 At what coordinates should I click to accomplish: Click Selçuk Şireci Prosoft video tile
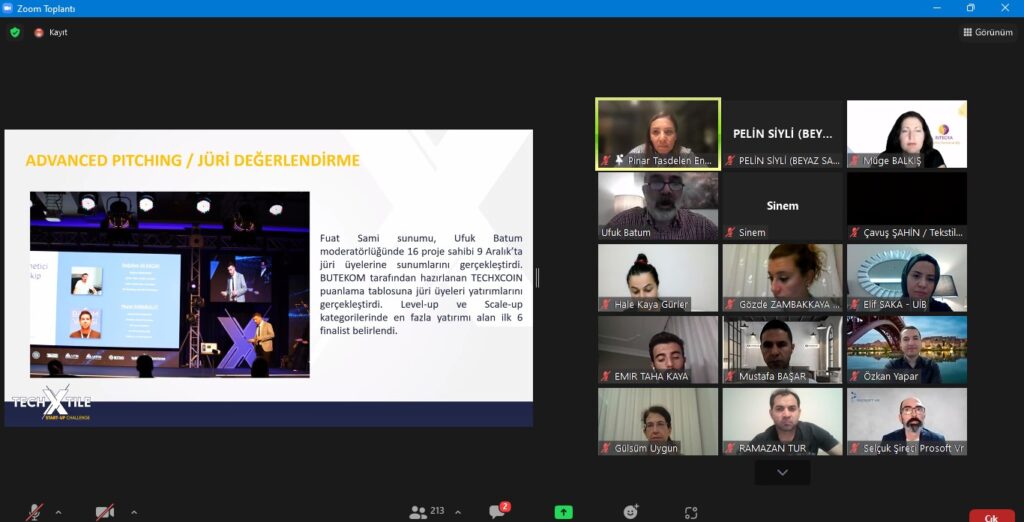906,421
